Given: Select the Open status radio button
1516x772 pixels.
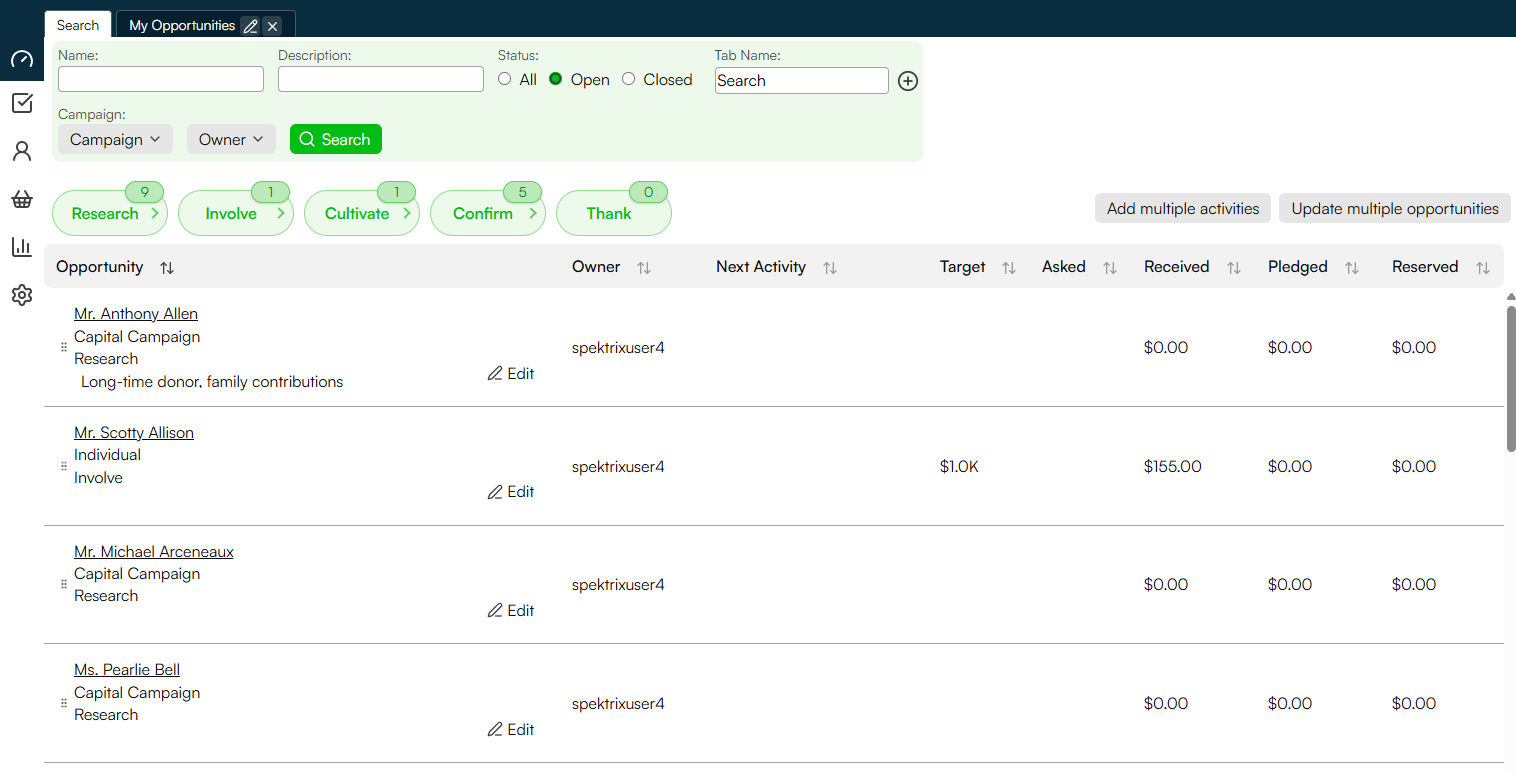Looking at the screenshot, I should pos(556,79).
